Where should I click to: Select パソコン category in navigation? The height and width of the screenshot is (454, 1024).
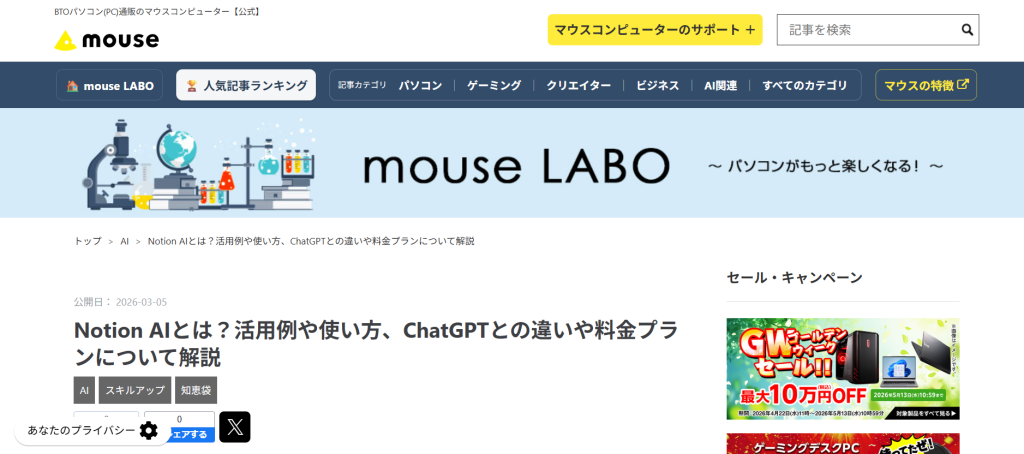point(420,86)
